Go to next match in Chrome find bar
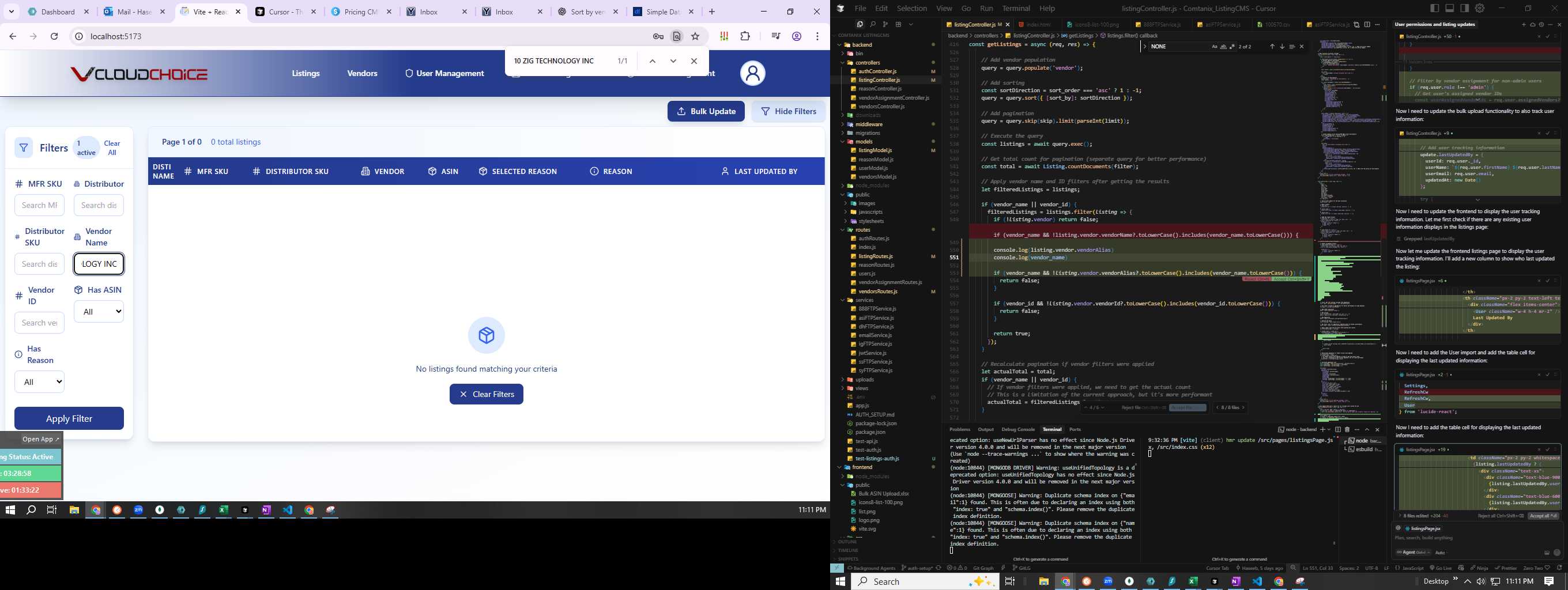The height and width of the screenshot is (590, 1568). coord(673,61)
